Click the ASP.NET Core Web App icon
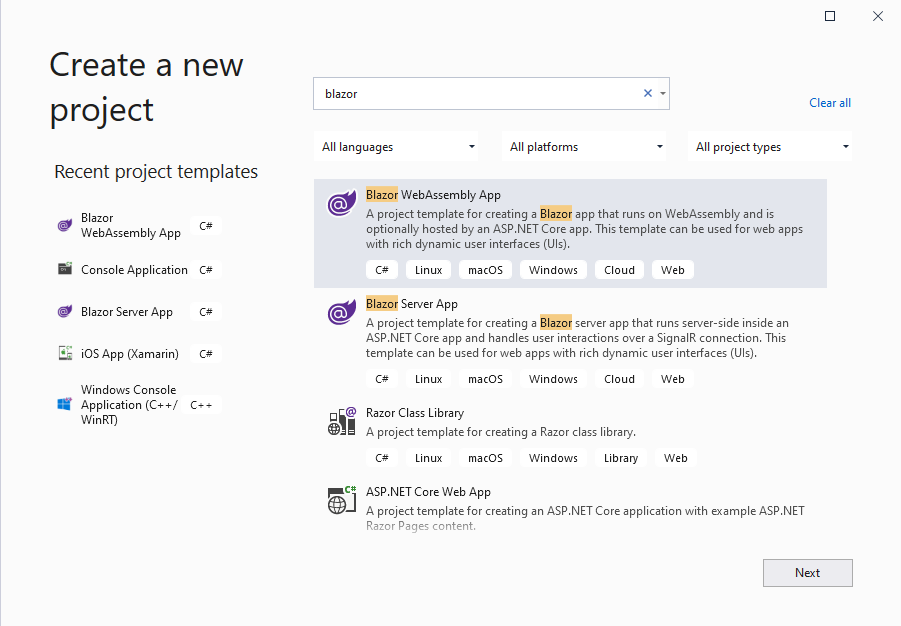Screen dimensions: 901x626 [x=342, y=500]
